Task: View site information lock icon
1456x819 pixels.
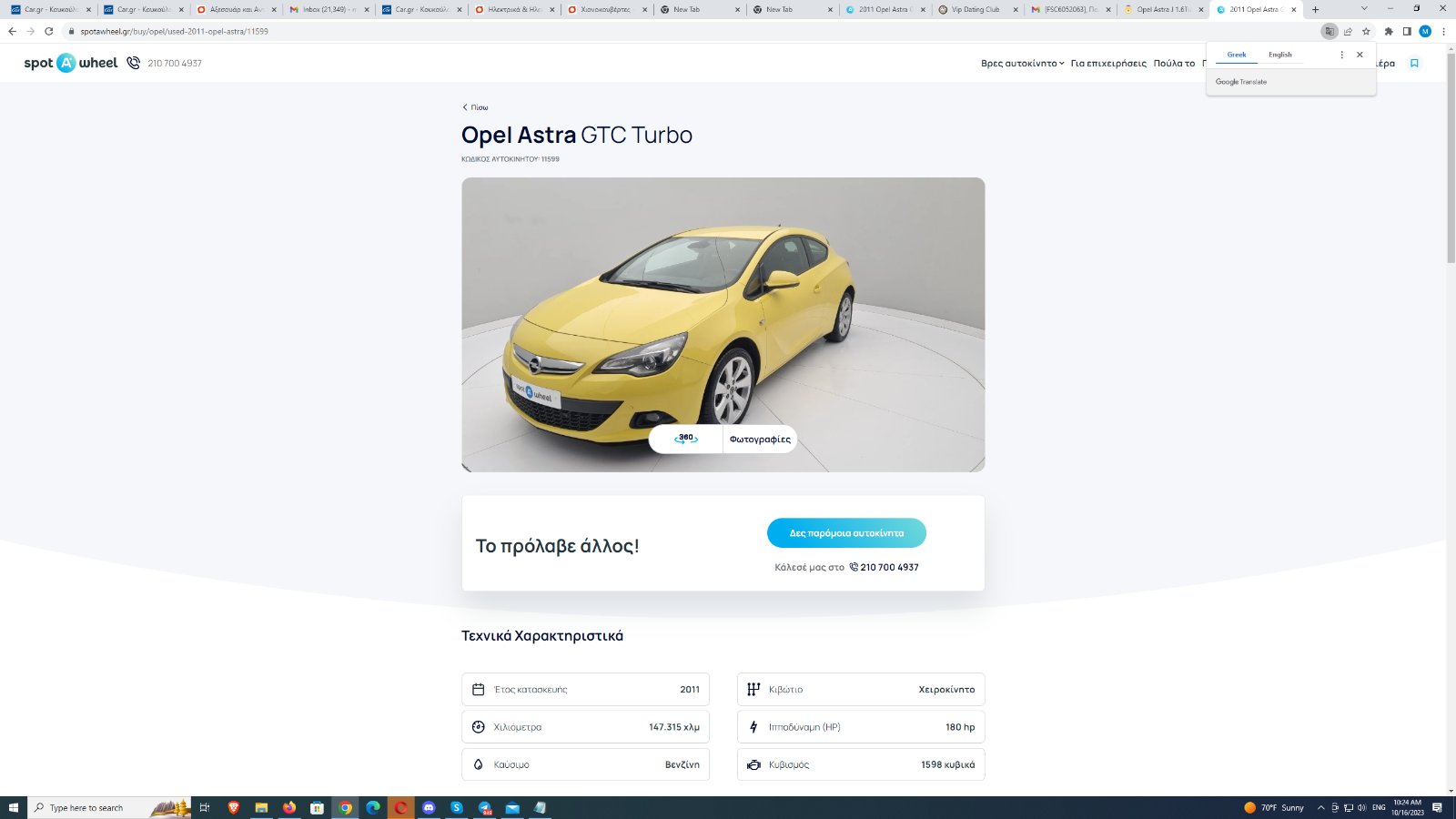Action: coord(71,31)
